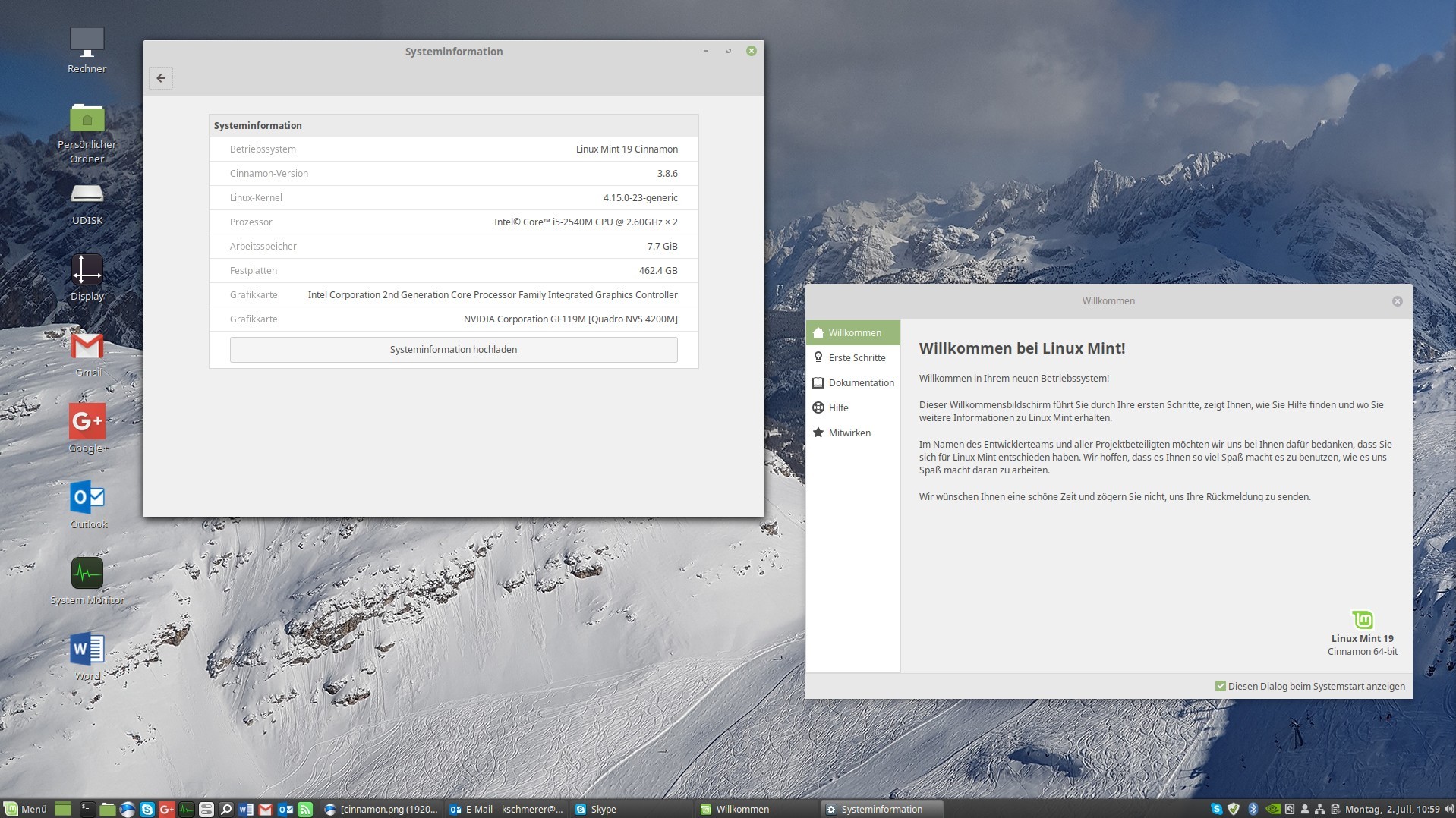Viewport: 1456px width, 818px height.
Task: Open the Persönlicher Ordner desktop icon
Action: click(87, 133)
